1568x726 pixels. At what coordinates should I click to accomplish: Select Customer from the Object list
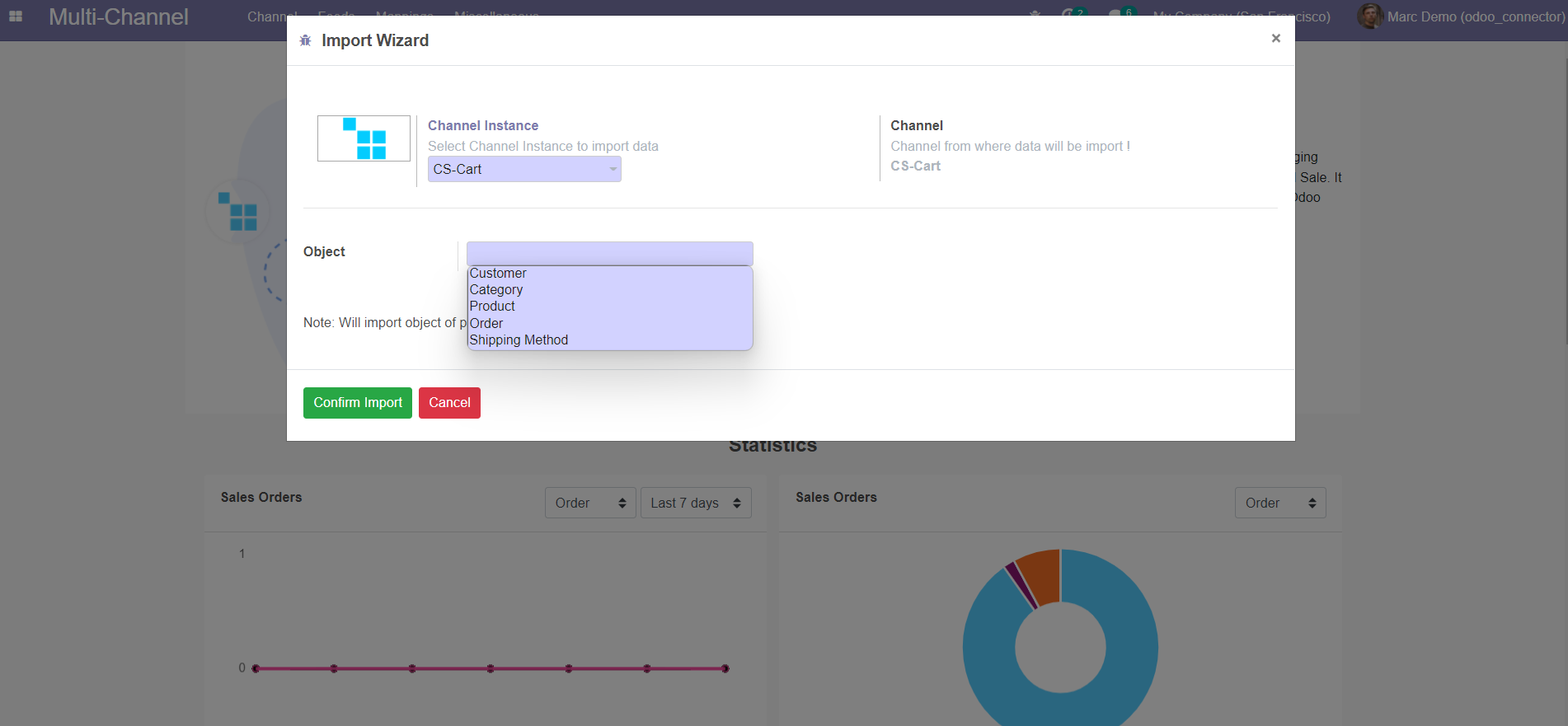(498, 274)
